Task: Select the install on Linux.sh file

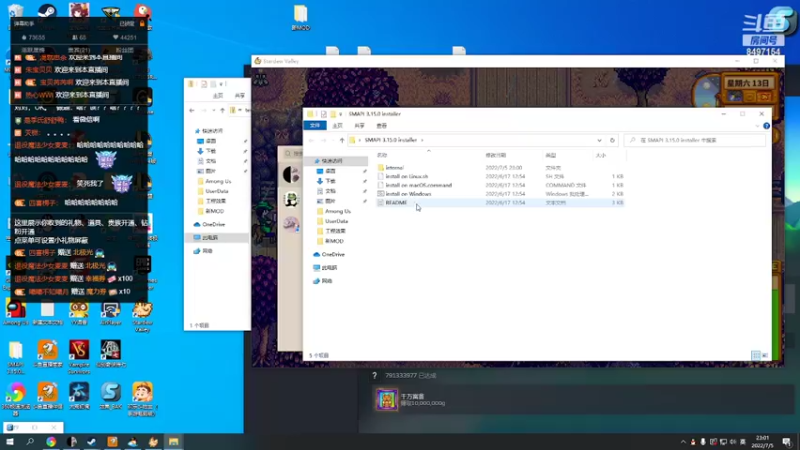Action: (x=407, y=177)
